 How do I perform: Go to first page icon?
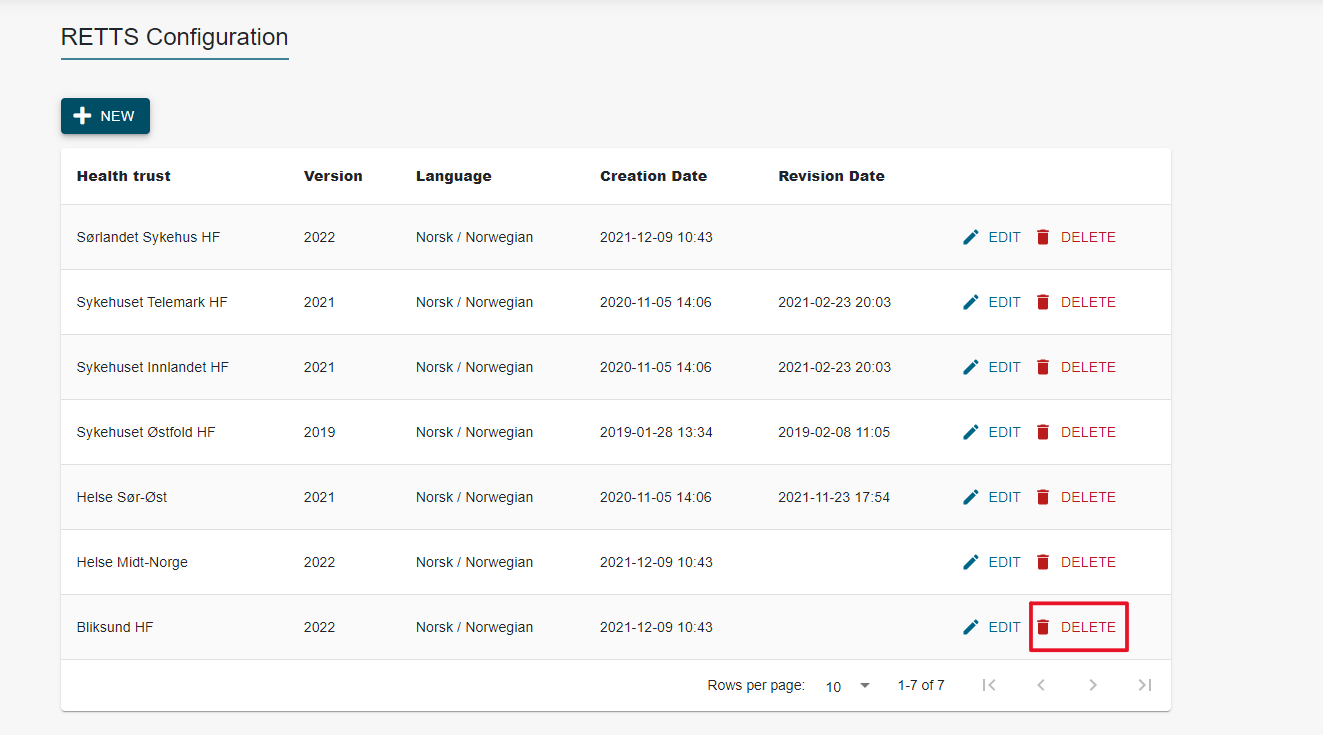pyautogui.click(x=989, y=685)
